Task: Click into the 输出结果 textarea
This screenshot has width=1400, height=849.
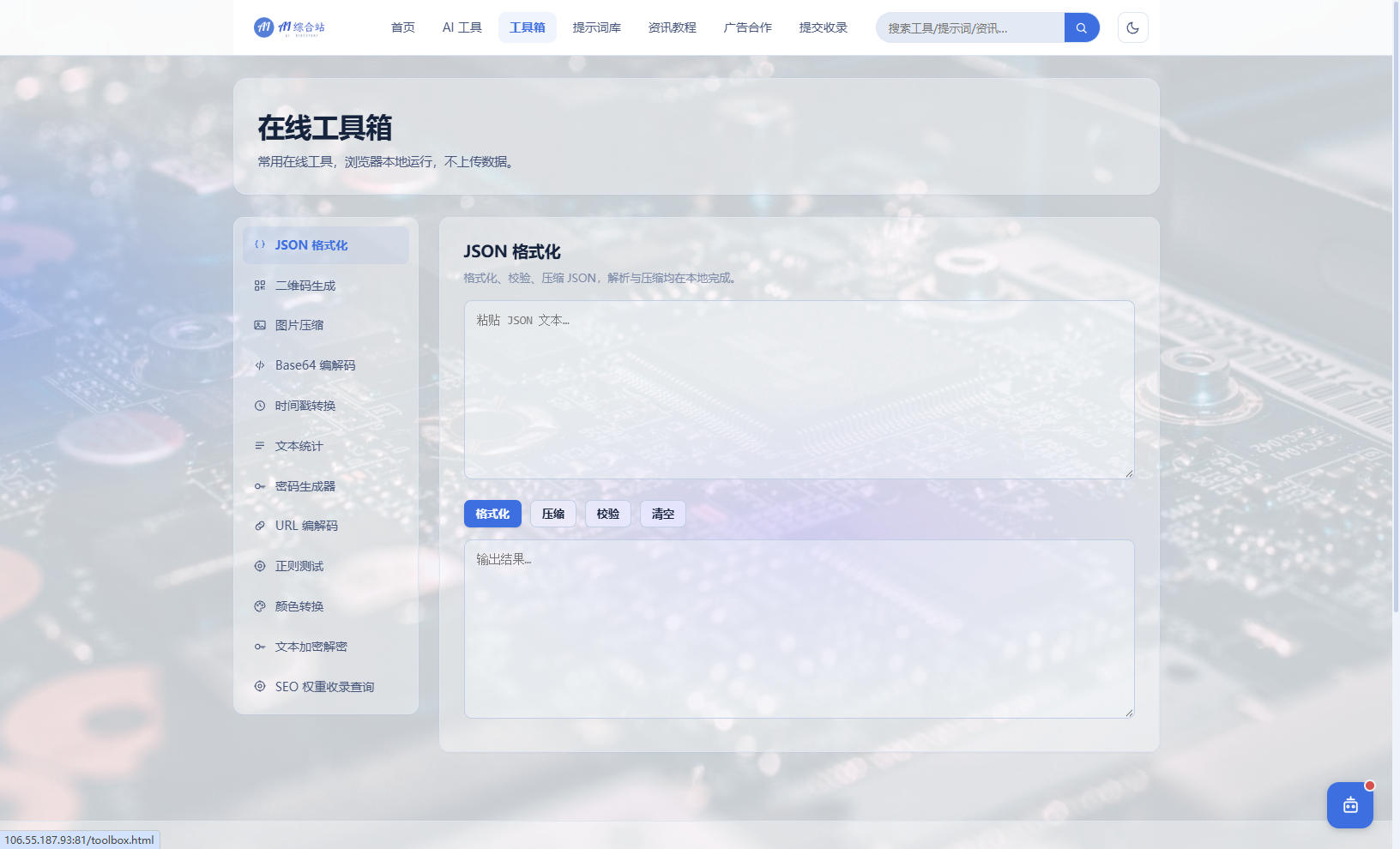Action: pos(800,629)
